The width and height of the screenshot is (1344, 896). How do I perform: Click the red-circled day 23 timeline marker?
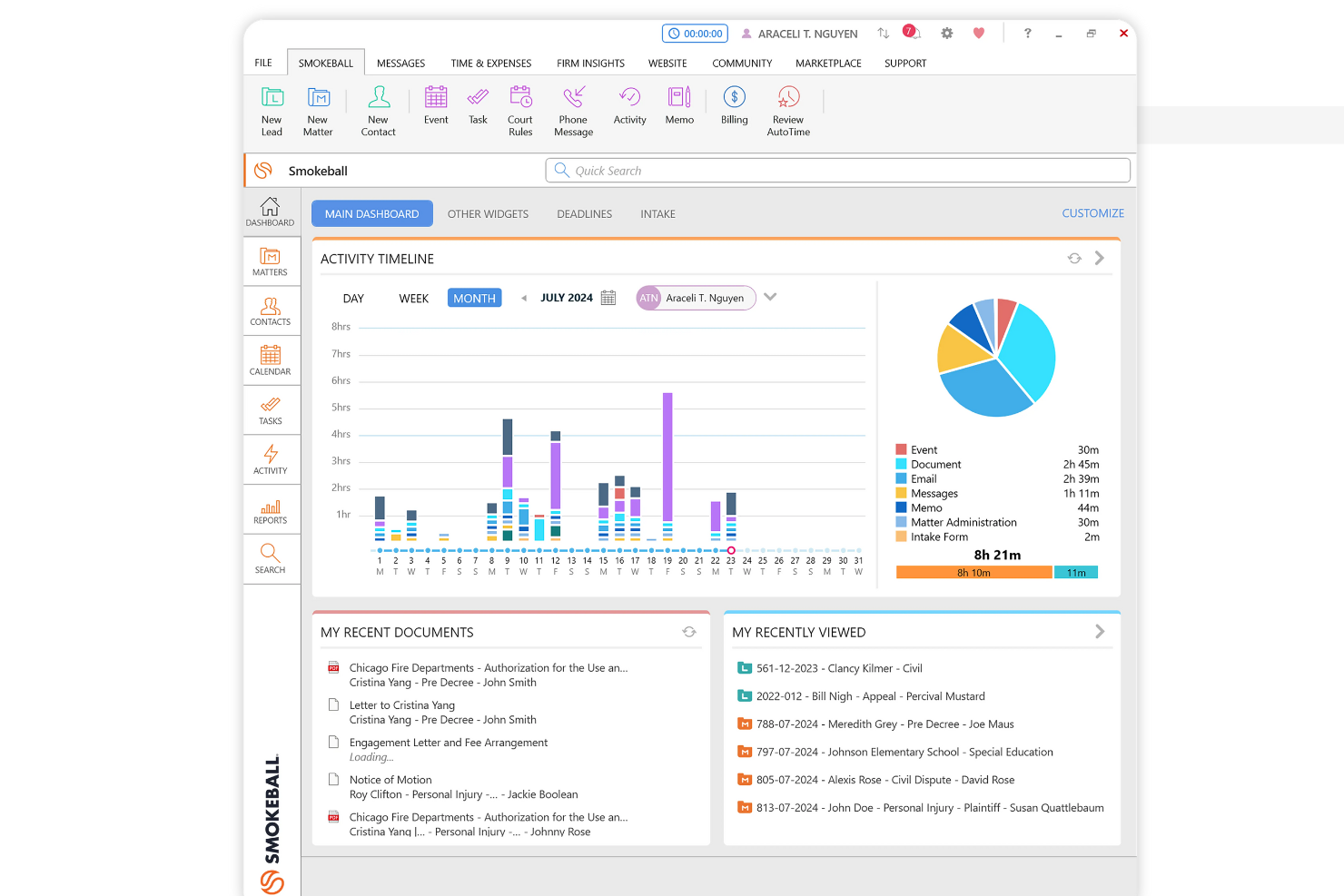[x=731, y=550]
